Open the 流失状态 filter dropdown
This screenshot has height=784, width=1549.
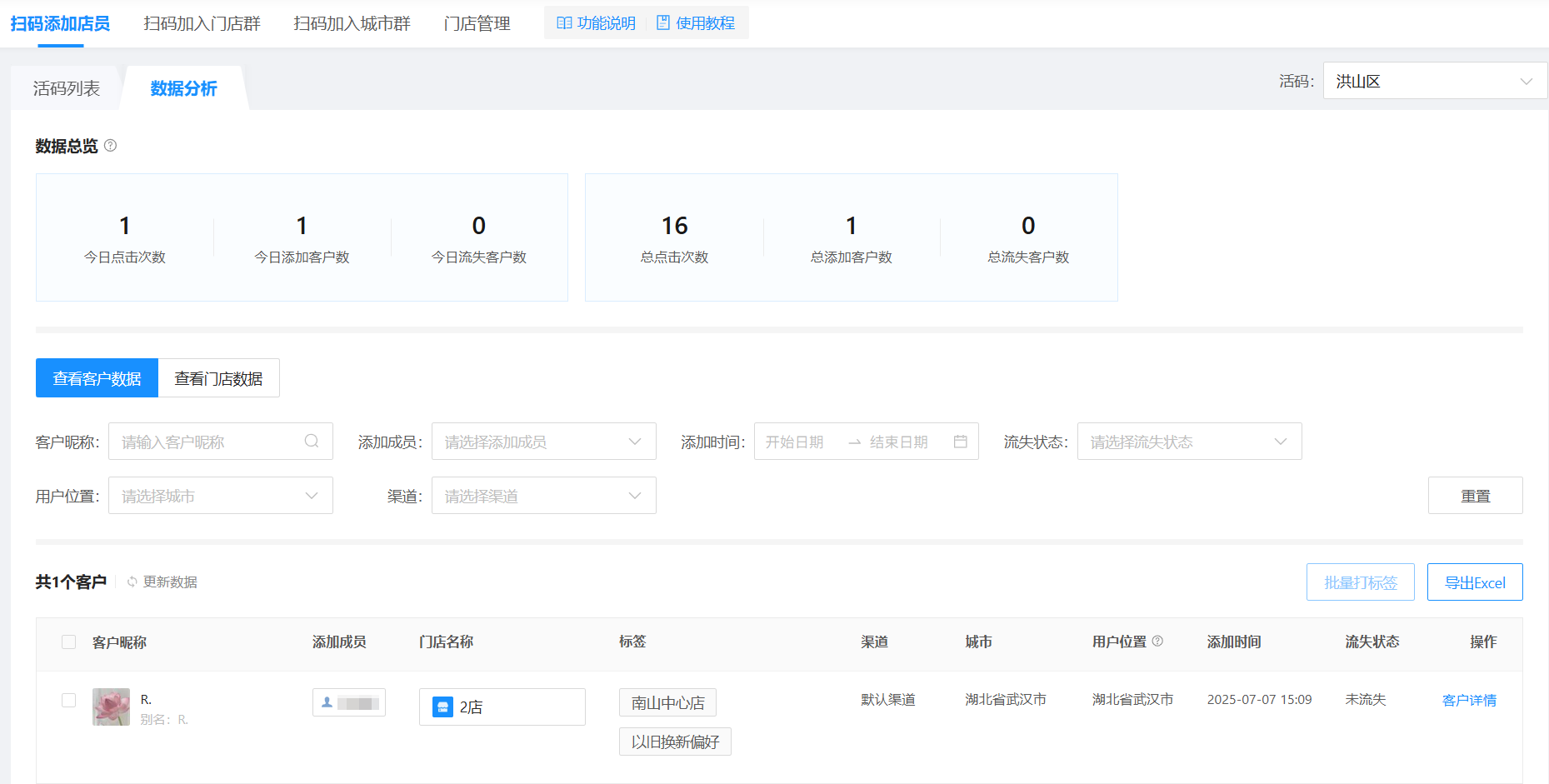pos(1189,442)
